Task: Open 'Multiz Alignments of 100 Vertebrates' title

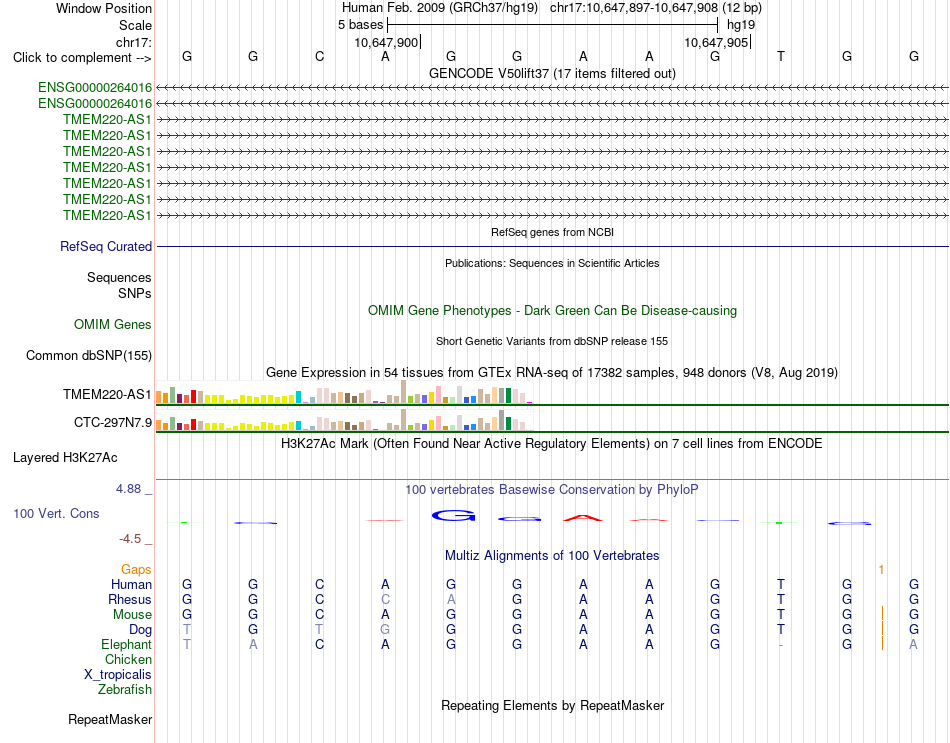Action: click(x=552, y=556)
